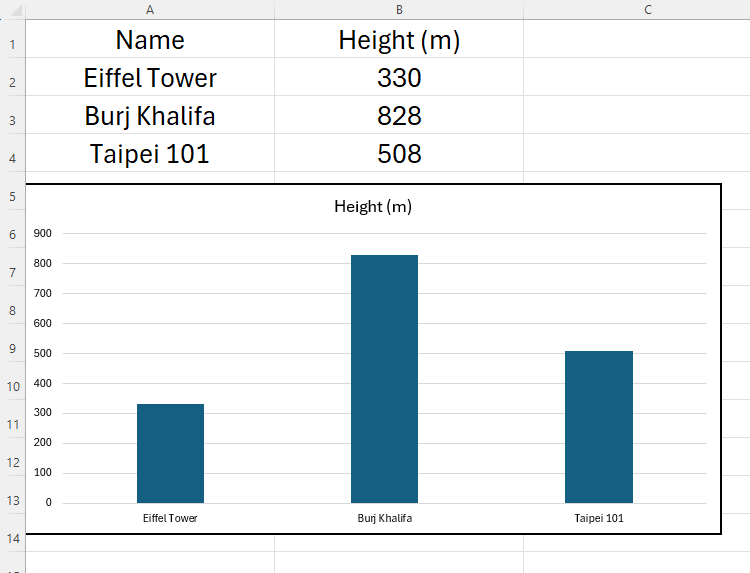Select column A header

coord(150,10)
